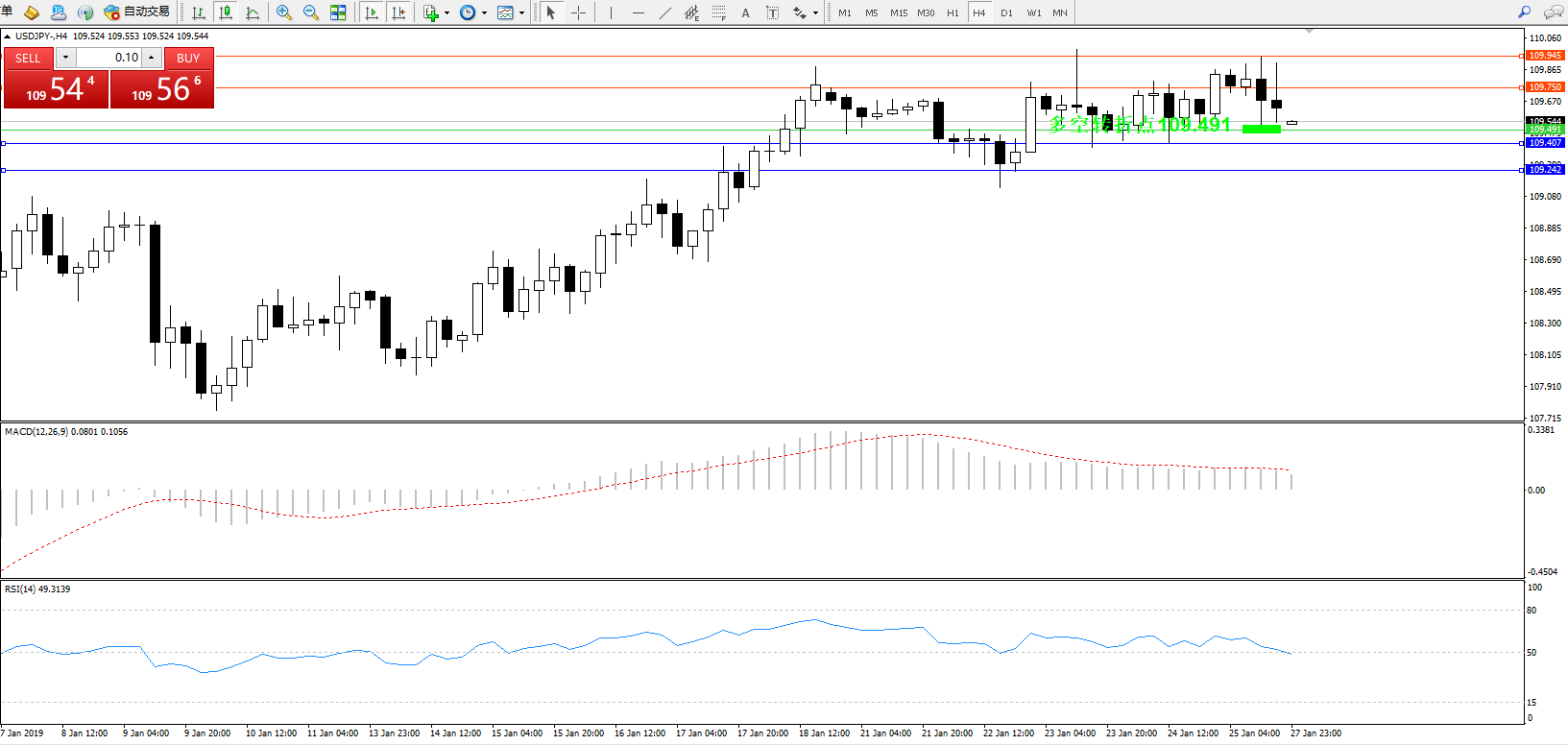Select the Draw Horizontal Line tool
The image size is (1568, 745).
click(x=639, y=12)
